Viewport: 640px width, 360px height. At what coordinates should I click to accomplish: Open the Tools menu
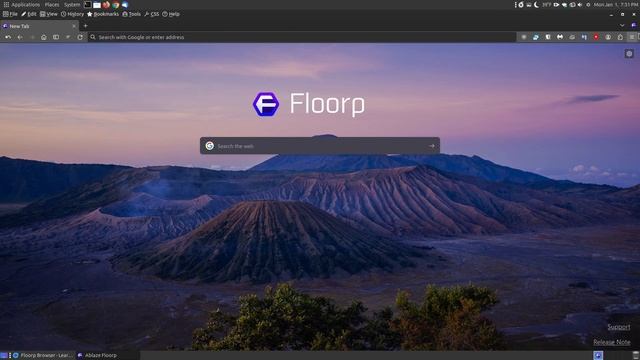pos(131,14)
